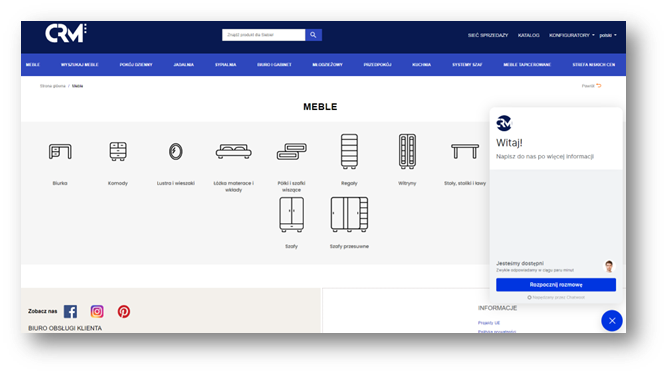Focus the product search input field
668x375 pixels.
264,35
